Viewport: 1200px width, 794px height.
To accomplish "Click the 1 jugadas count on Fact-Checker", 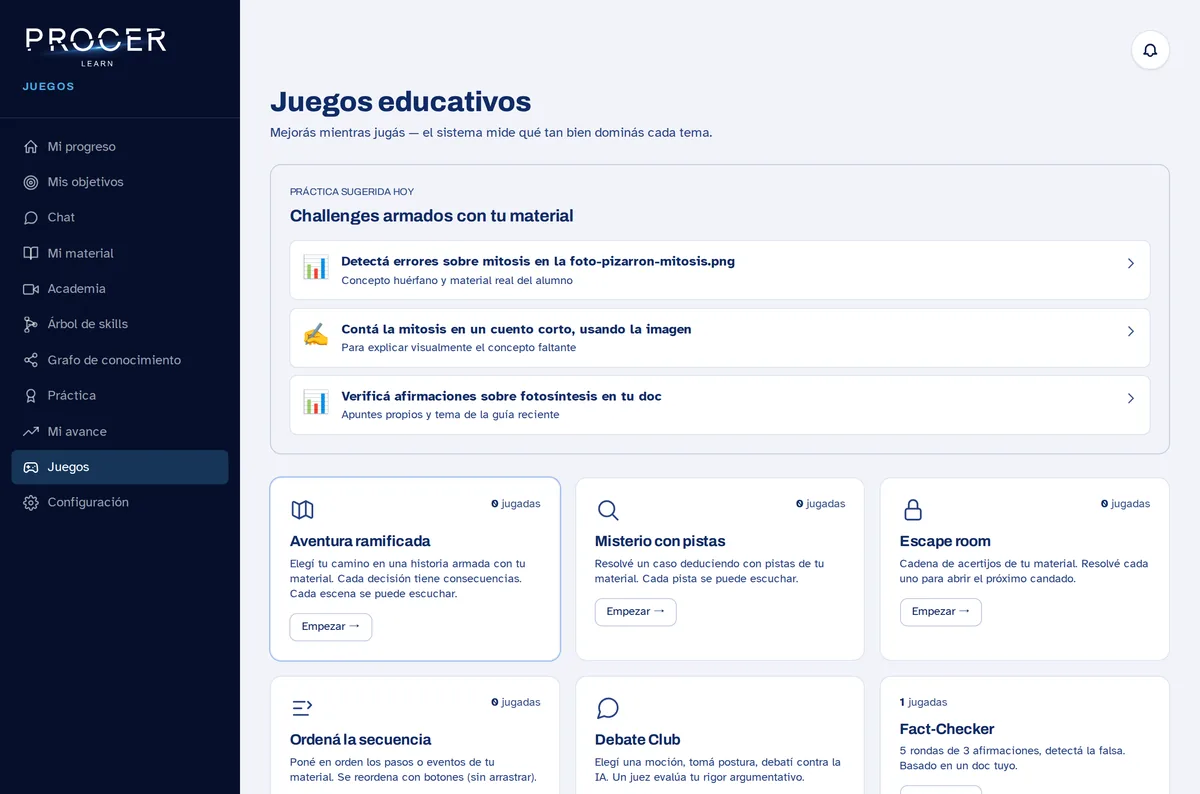I will [x=923, y=702].
